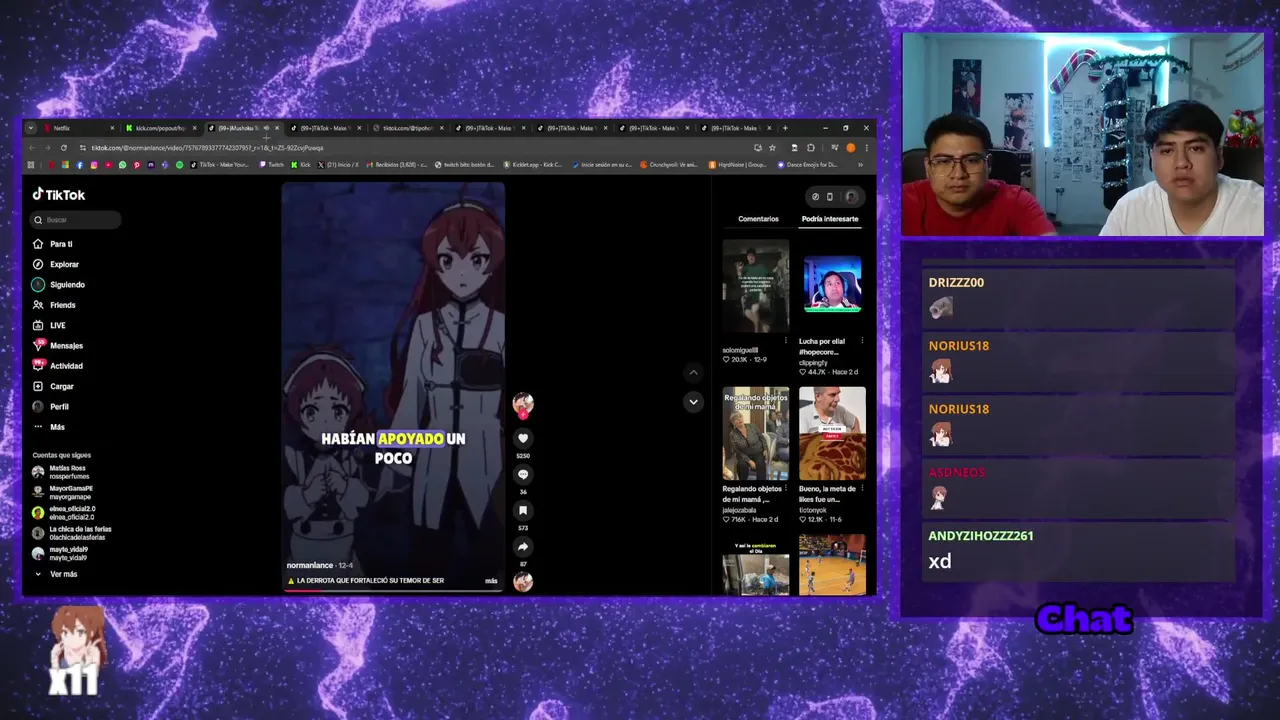Open the Más options menu

click(x=49, y=427)
